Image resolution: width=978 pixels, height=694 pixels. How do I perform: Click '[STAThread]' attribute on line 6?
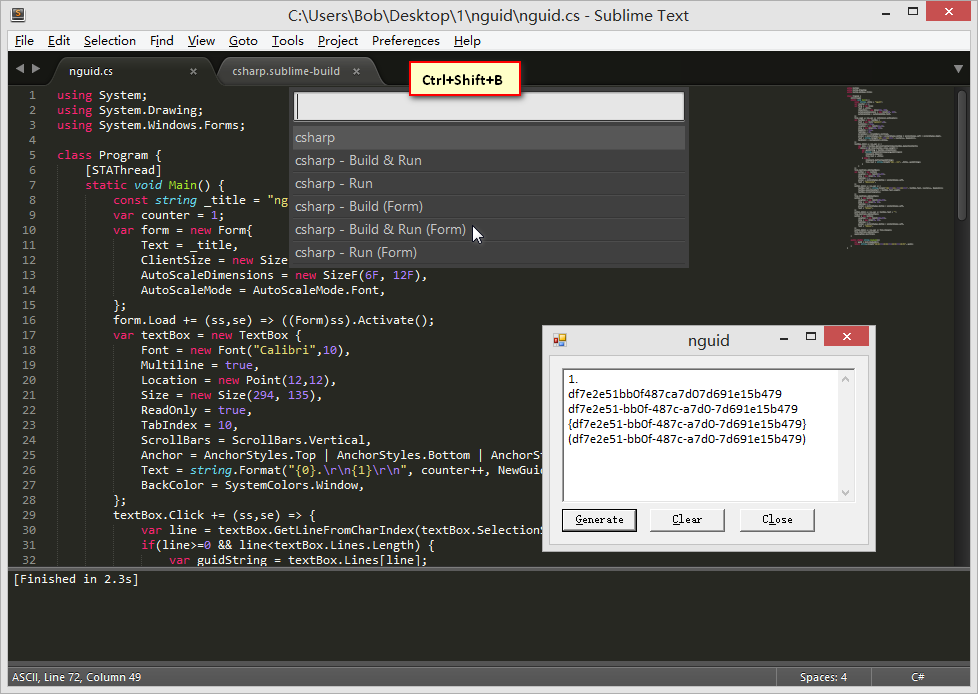[x=123, y=170]
